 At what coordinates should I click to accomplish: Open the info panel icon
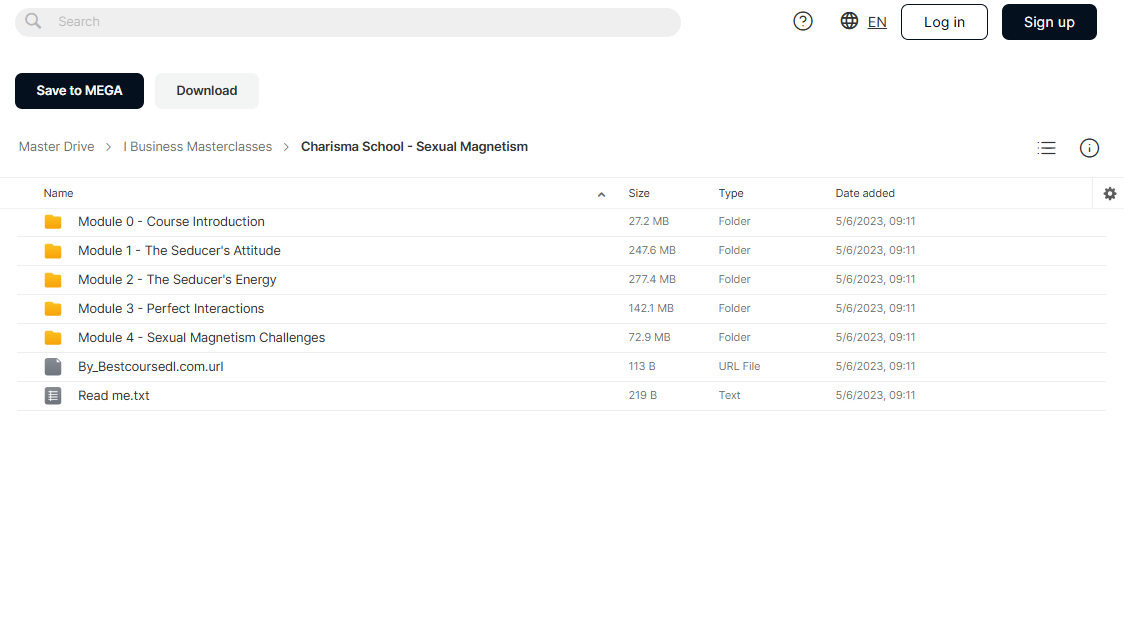point(1090,148)
